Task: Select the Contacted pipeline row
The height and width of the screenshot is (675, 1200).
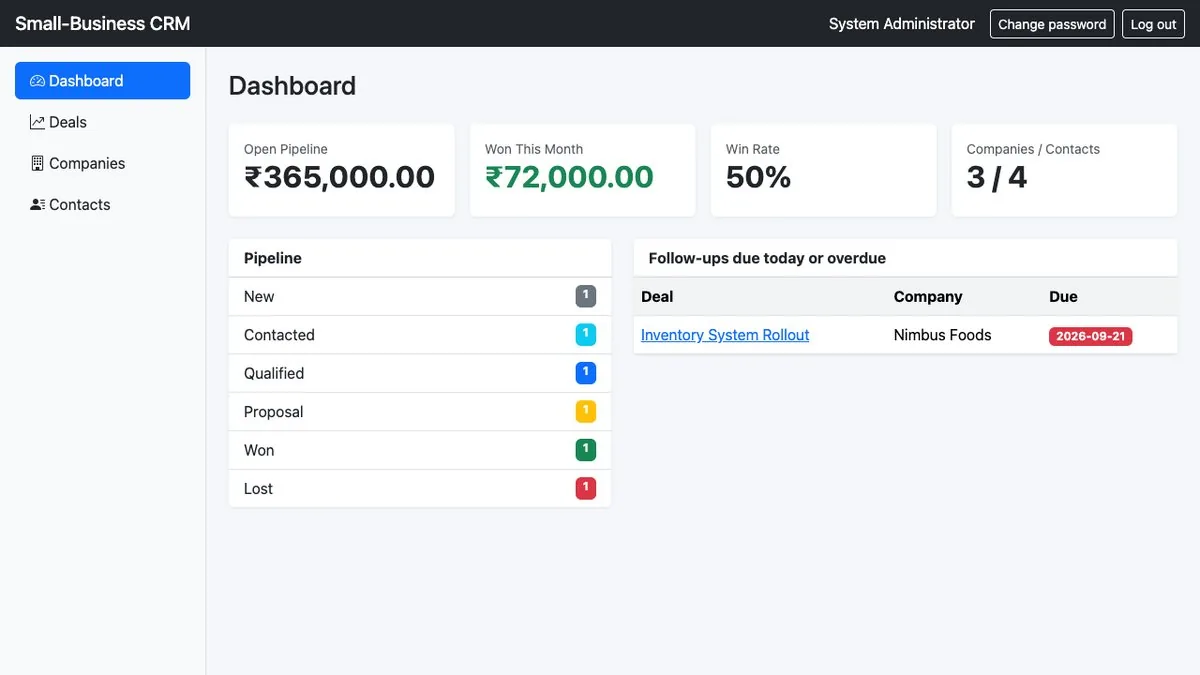Action: coord(420,335)
